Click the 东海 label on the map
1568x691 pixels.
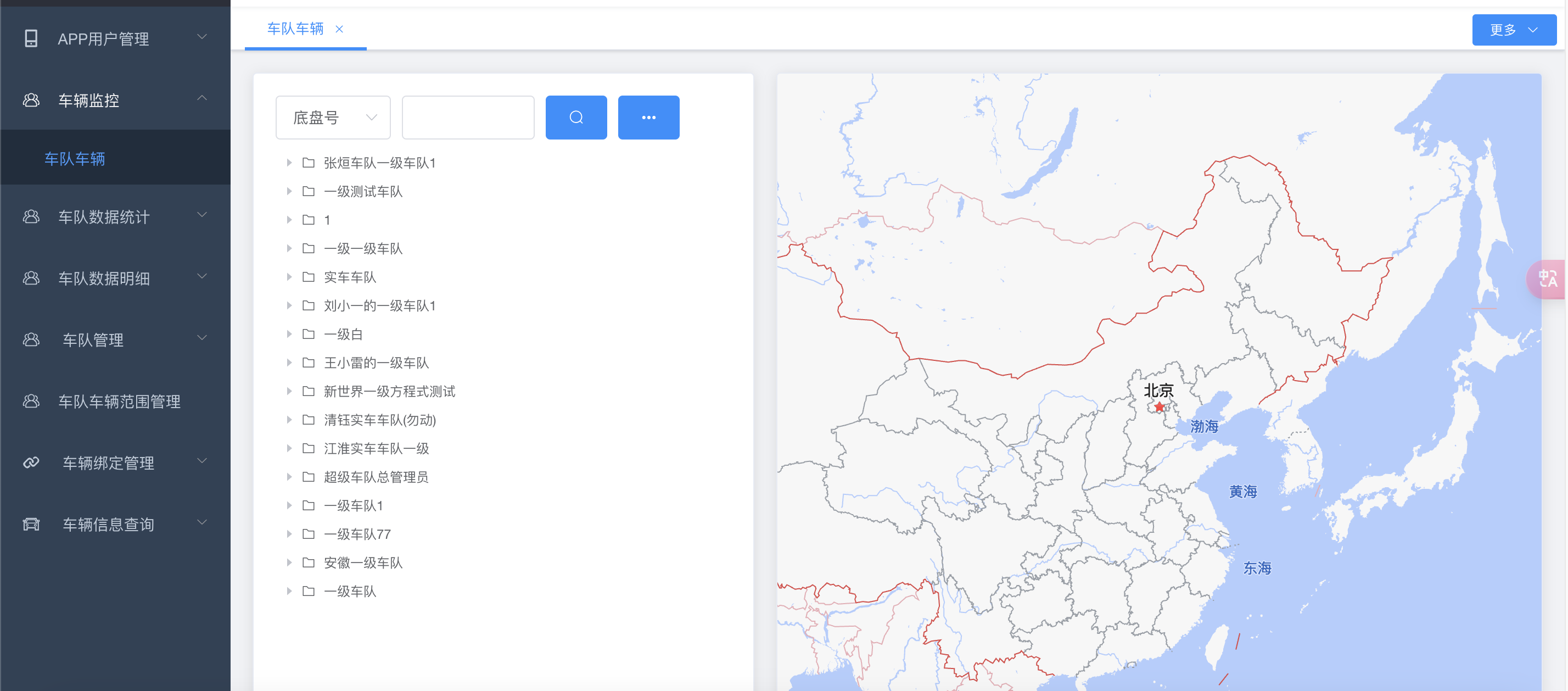[1257, 568]
